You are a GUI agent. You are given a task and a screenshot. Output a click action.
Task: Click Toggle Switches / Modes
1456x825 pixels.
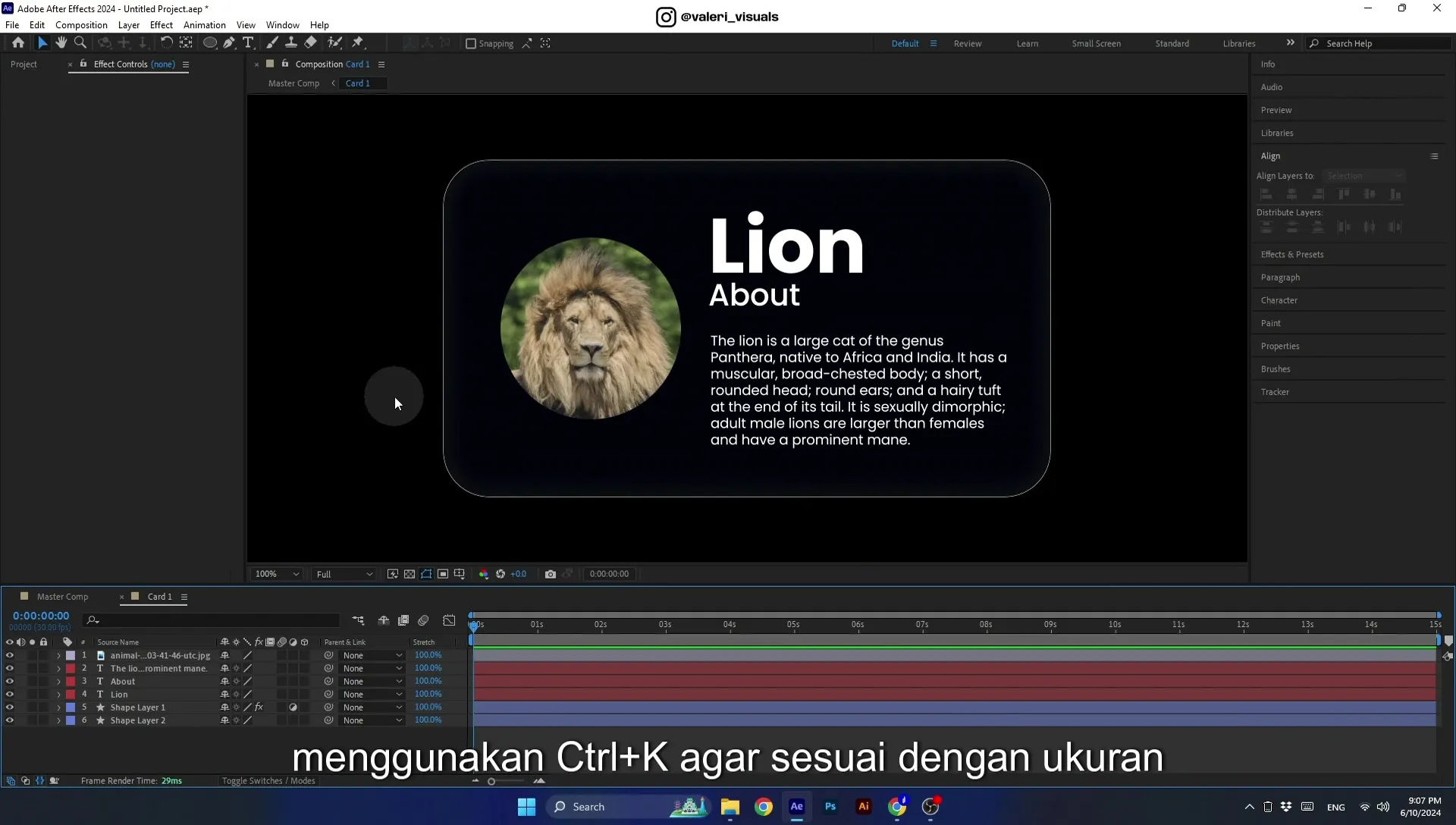coord(268,781)
